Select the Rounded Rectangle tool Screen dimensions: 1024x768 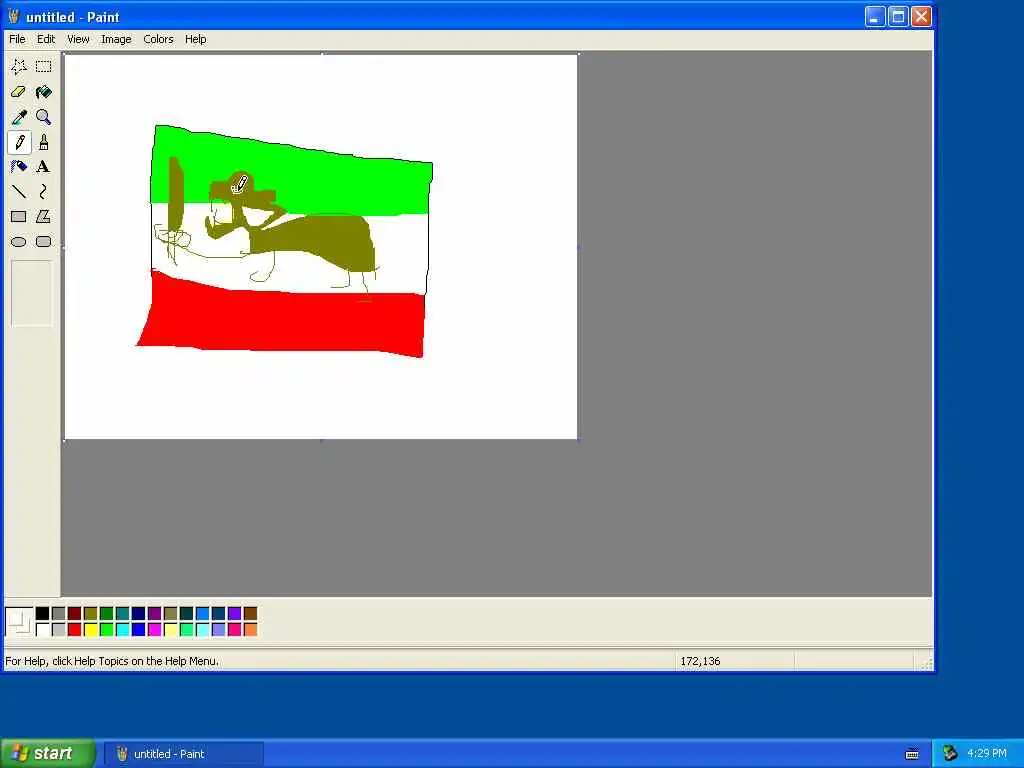click(x=43, y=242)
